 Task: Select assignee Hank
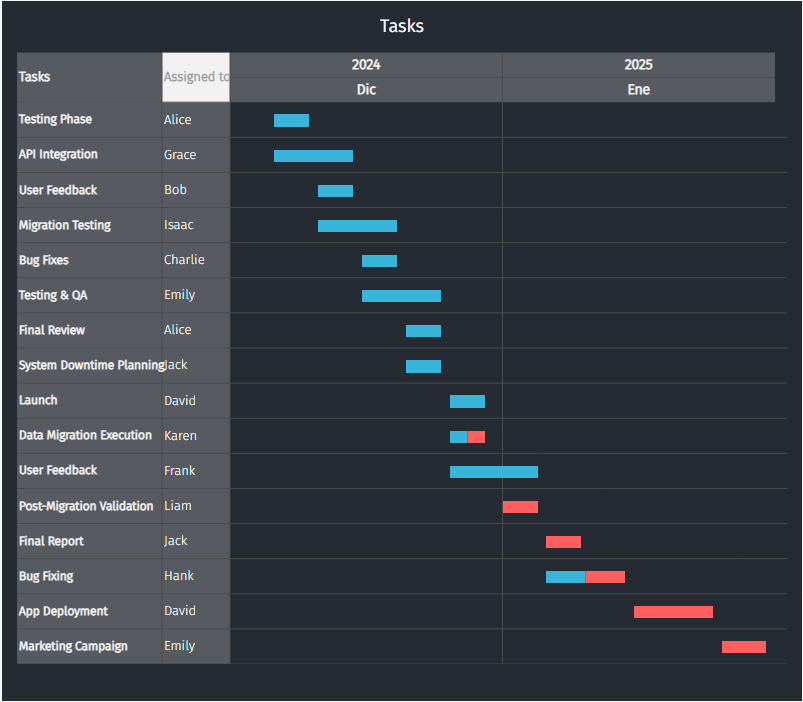click(x=179, y=576)
